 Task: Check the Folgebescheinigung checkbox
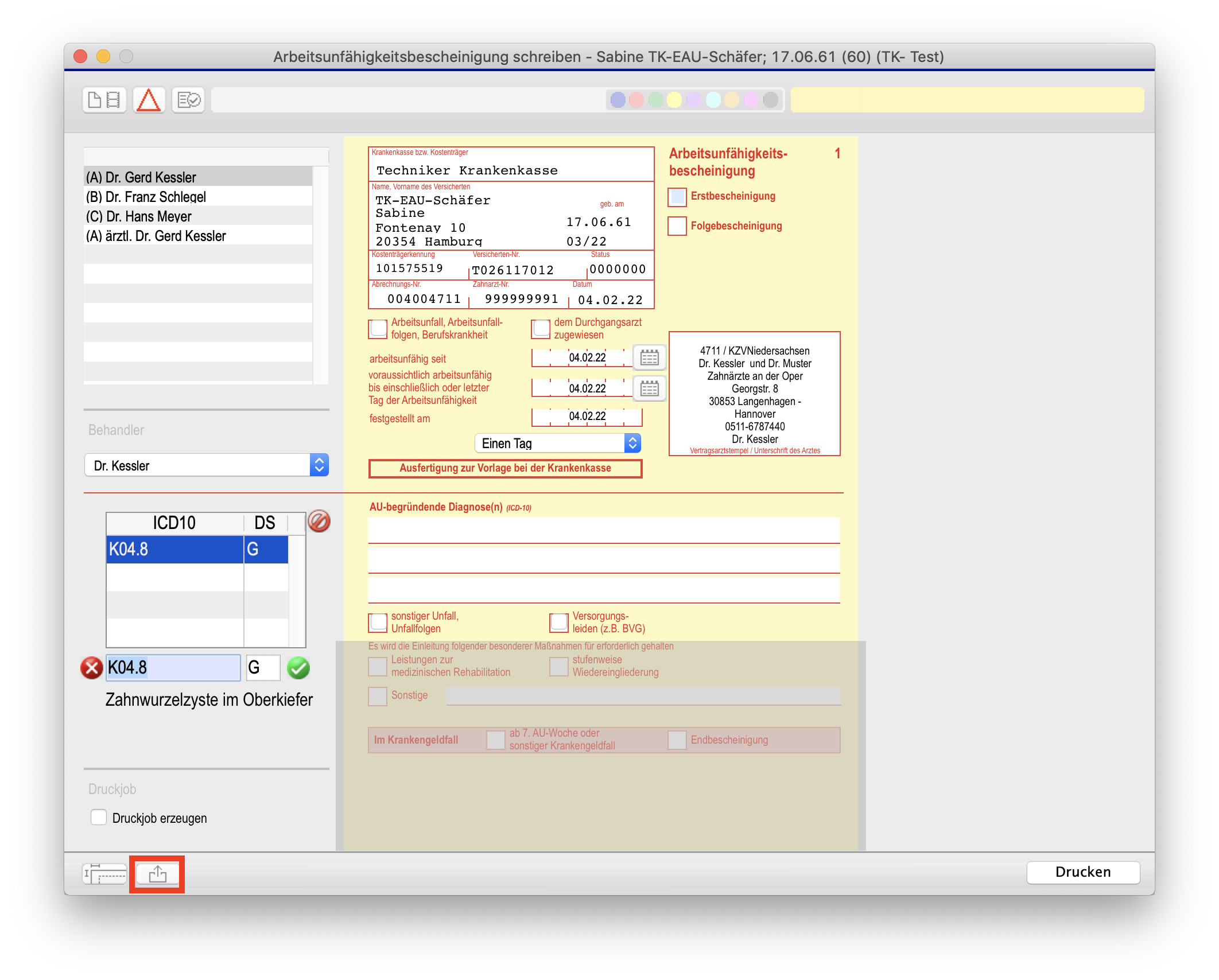pyautogui.click(x=677, y=226)
